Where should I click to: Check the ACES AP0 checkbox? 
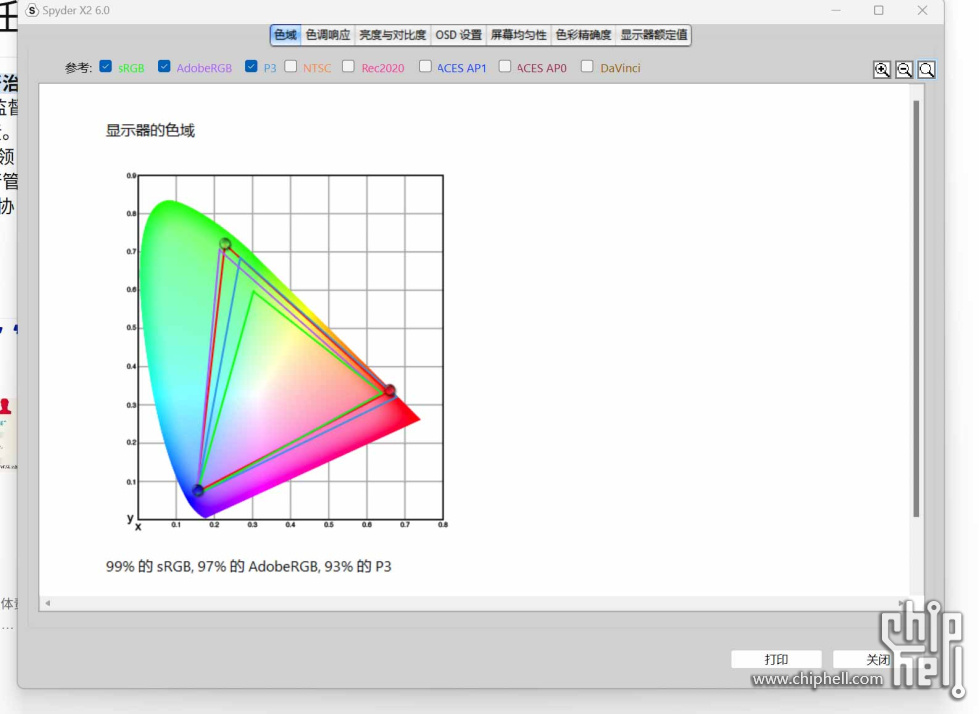point(505,67)
